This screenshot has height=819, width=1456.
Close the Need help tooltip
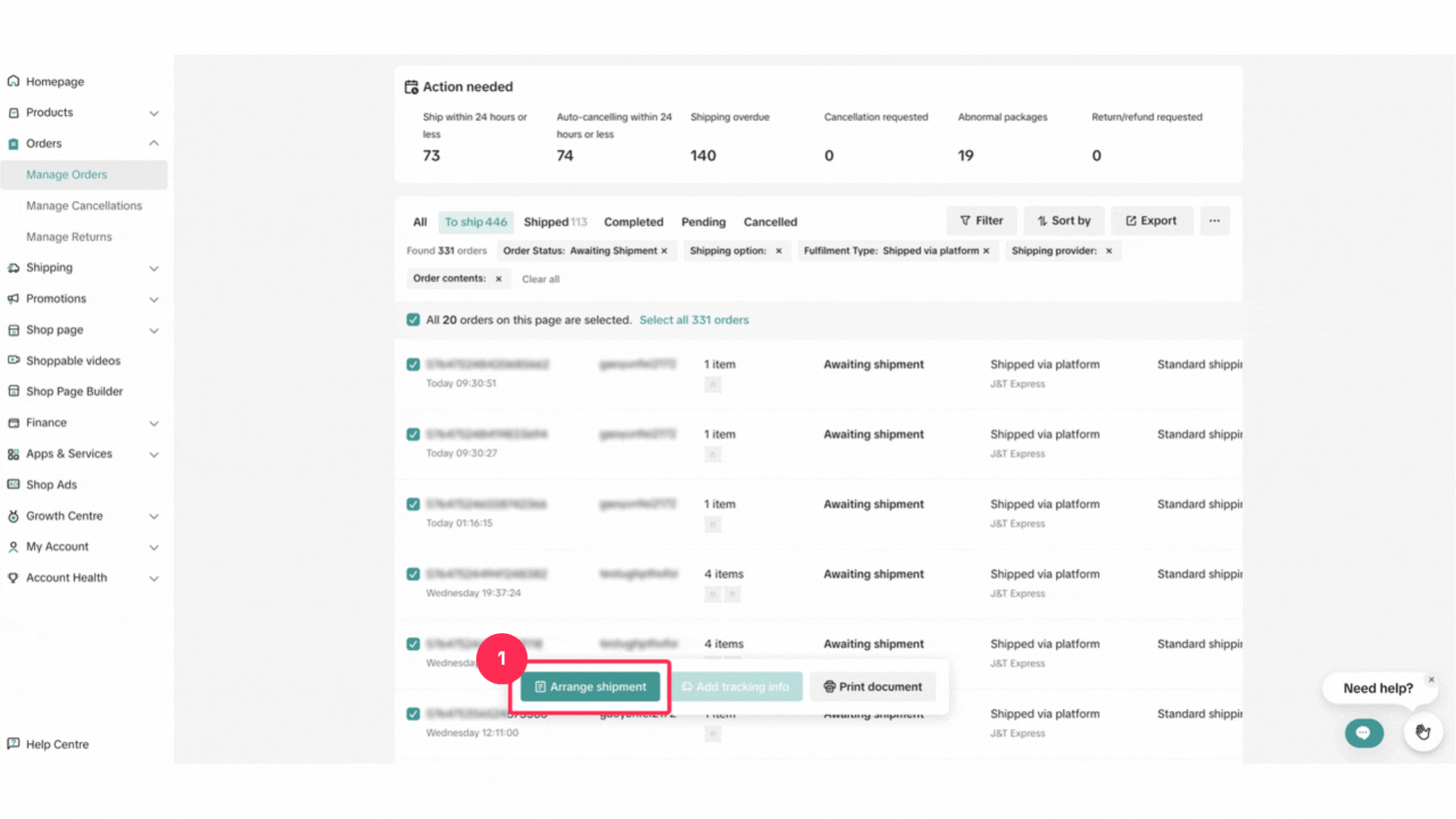[1431, 679]
